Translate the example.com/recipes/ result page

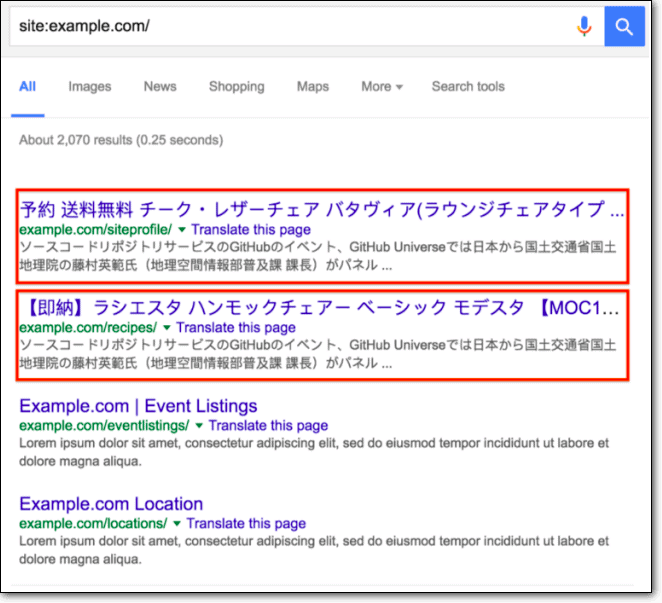[x=231, y=328]
